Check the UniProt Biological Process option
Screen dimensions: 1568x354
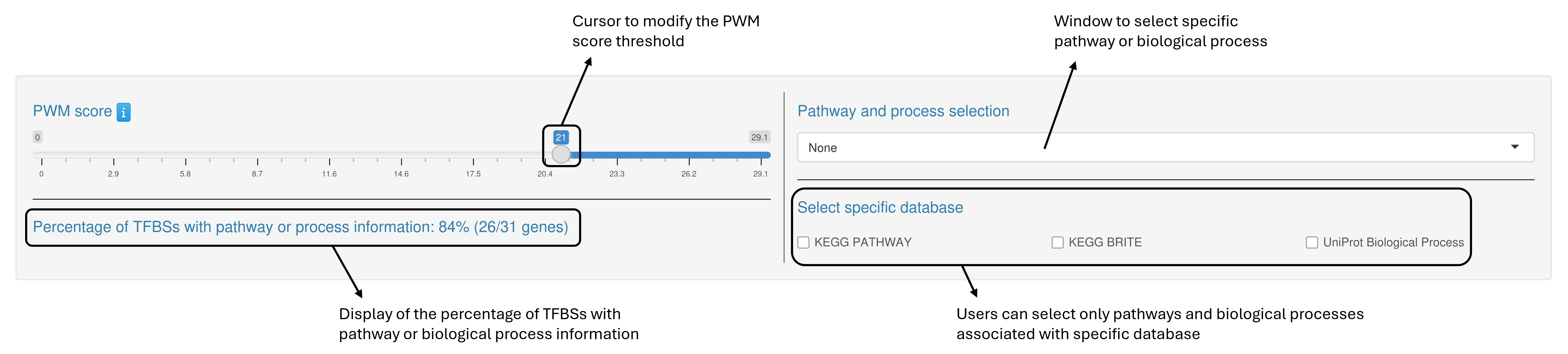(1312, 243)
